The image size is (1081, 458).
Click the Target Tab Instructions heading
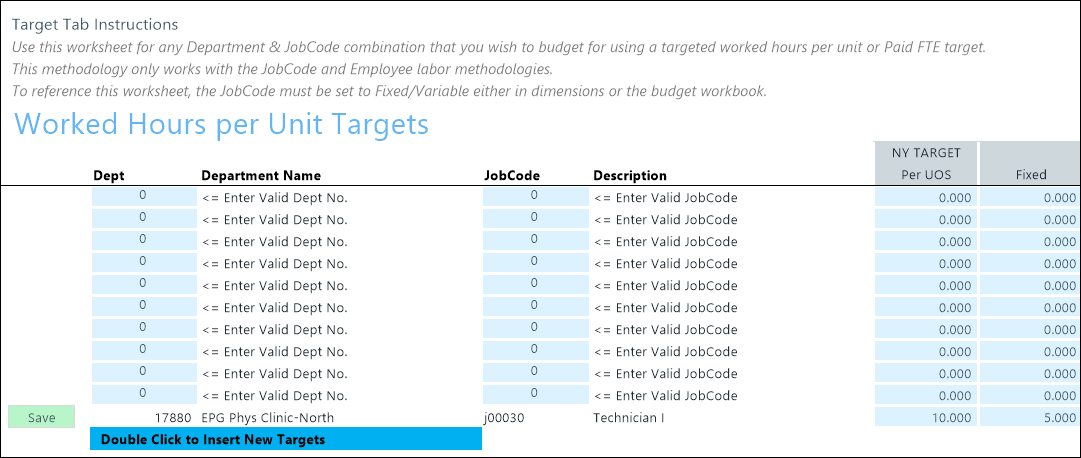pos(95,24)
